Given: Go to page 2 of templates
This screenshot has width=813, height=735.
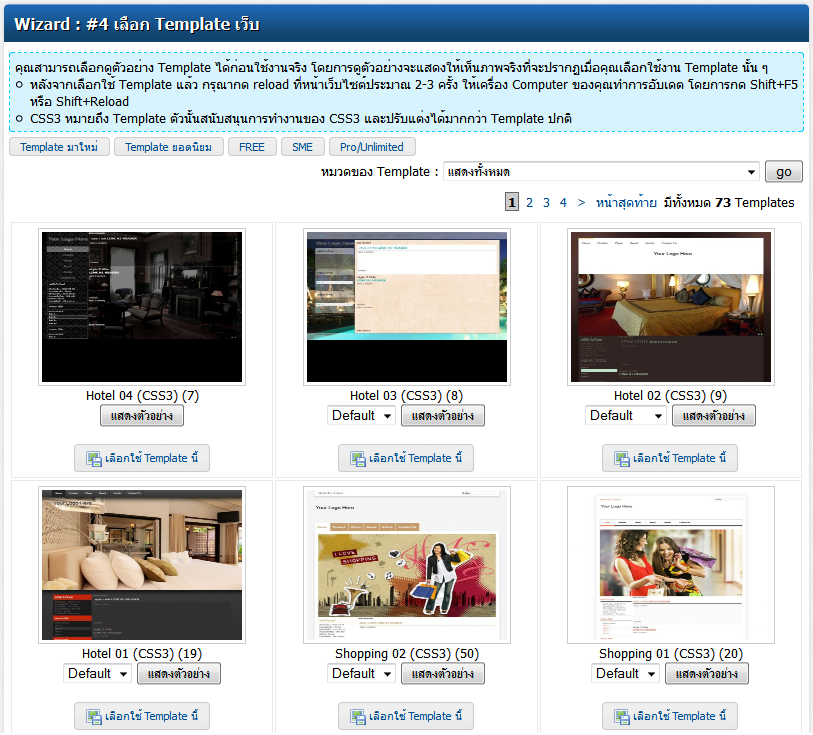Looking at the screenshot, I should pyautogui.click(x=530, y=203).
